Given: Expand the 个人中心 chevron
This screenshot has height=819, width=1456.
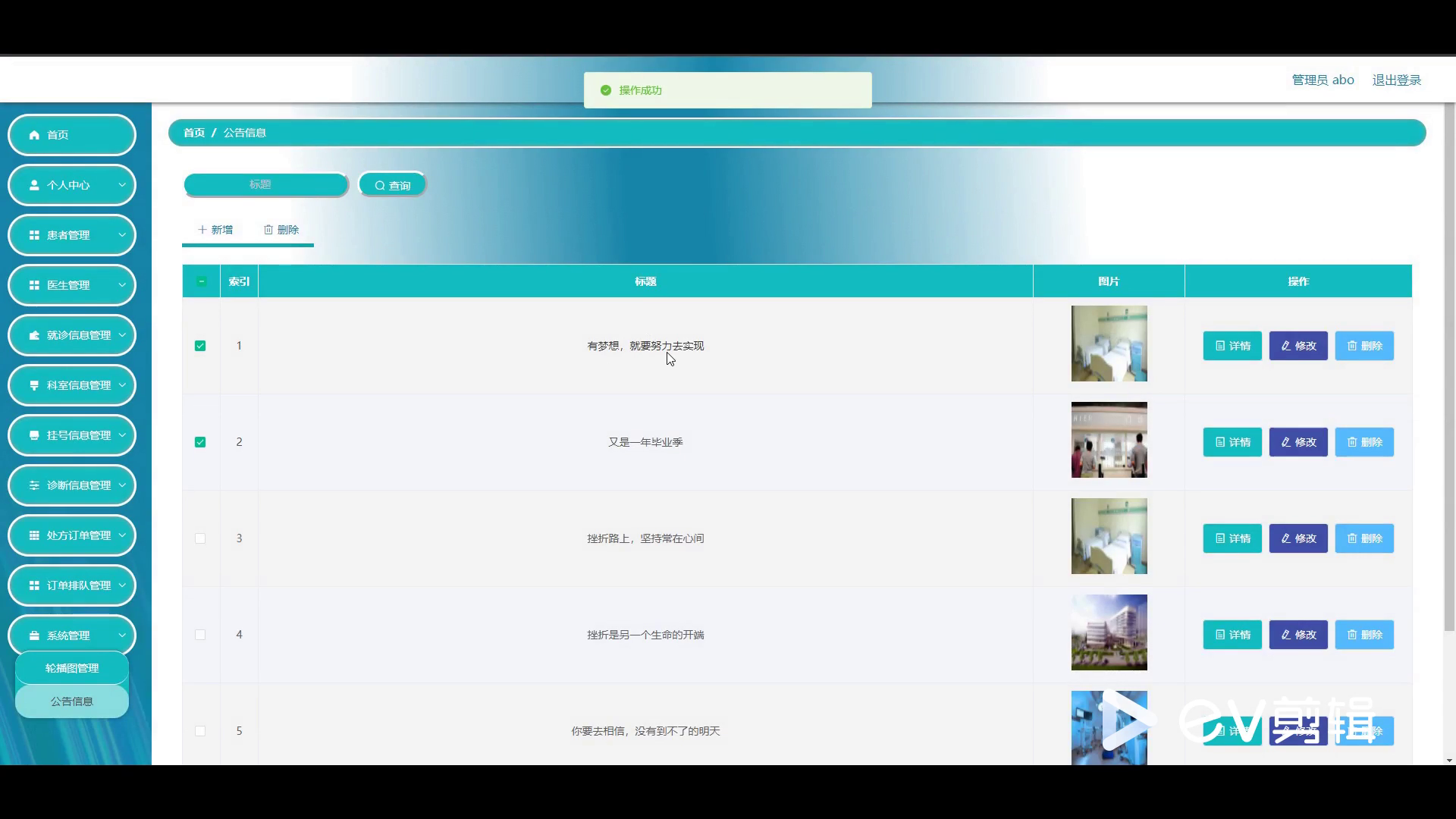Looking at the screenshot, I should tap(122, 185).
